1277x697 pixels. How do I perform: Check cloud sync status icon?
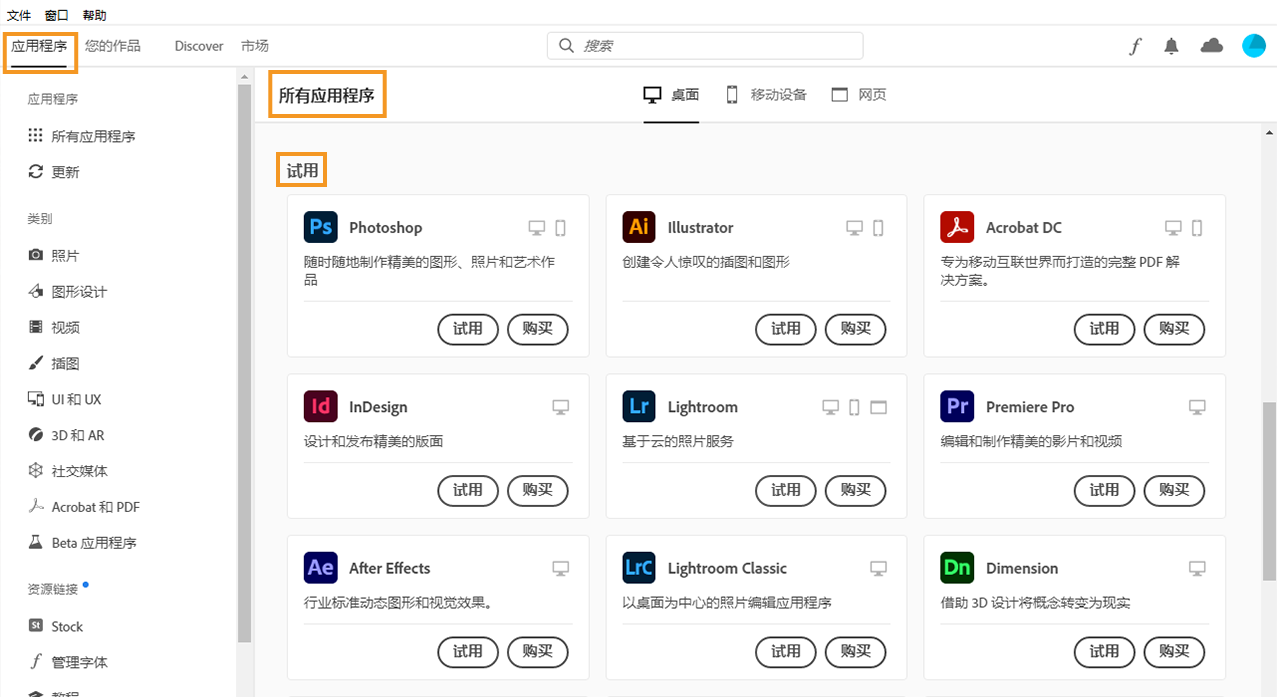point(1212,45)
